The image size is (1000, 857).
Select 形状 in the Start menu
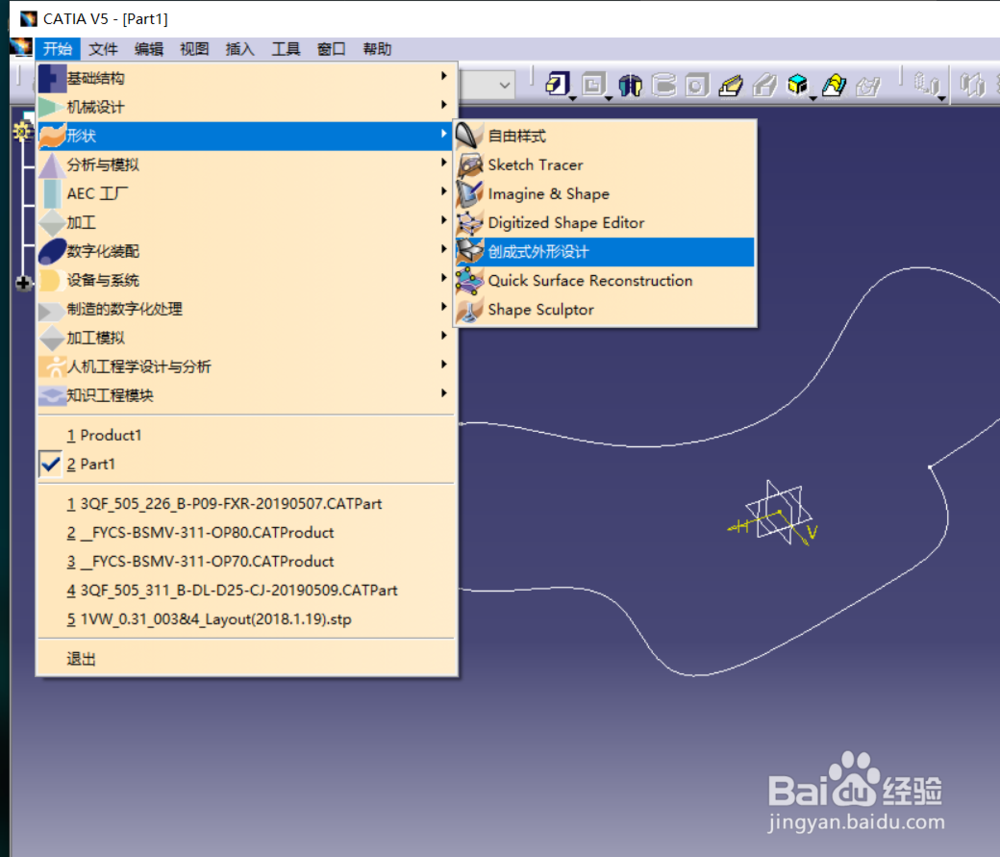click(x=245, y=136)
